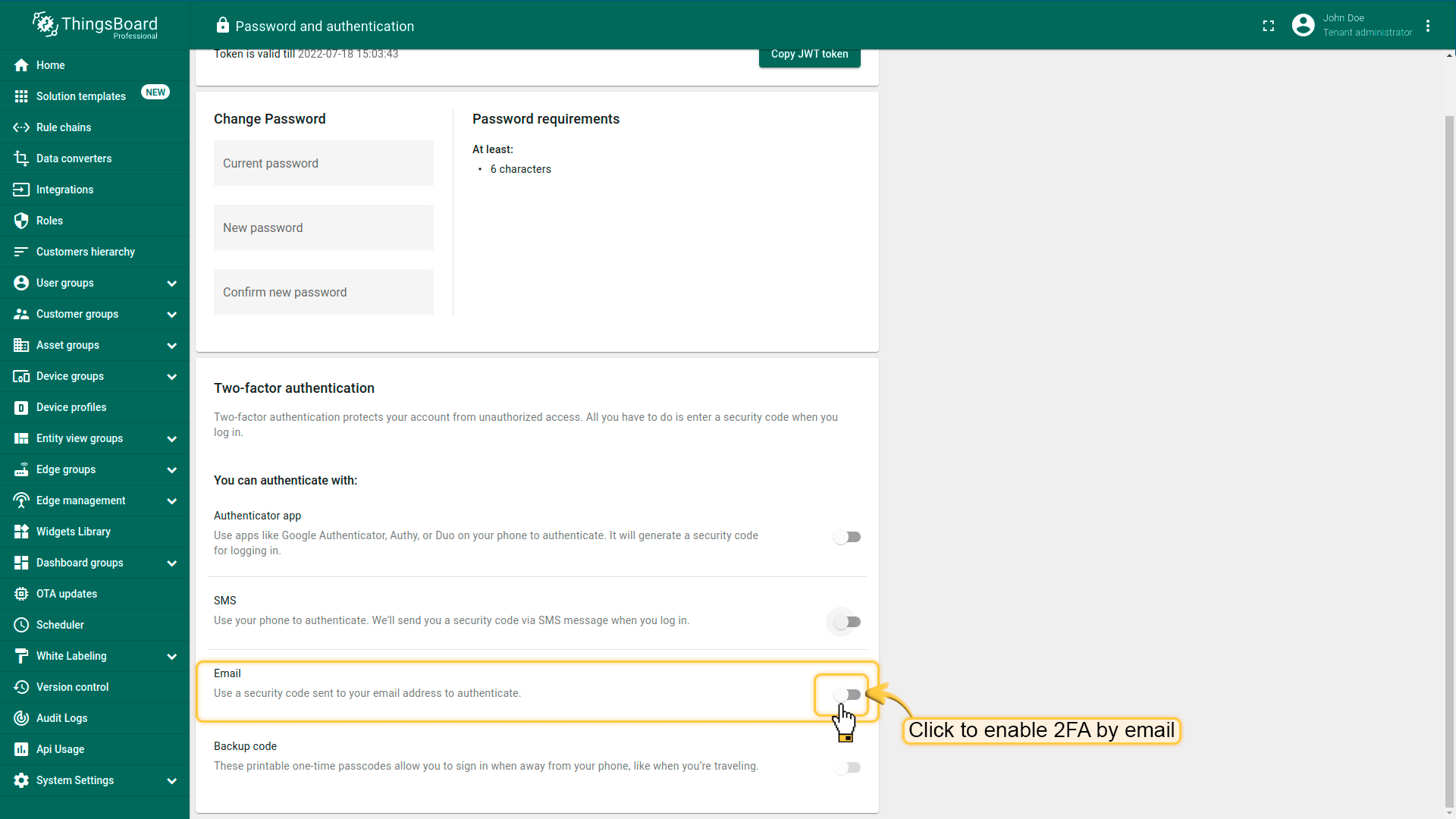The width and height of the screenshot is (1456, 819).
Task: Click the Customers hierarchy icon
Action: point(21,252)
